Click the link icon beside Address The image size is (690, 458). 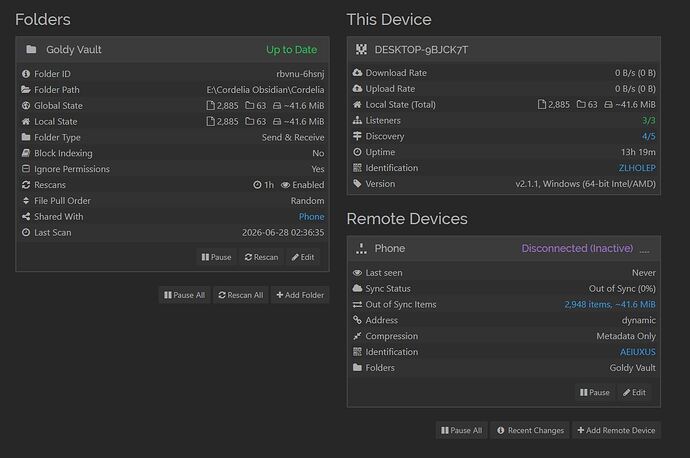coord(357,320)
